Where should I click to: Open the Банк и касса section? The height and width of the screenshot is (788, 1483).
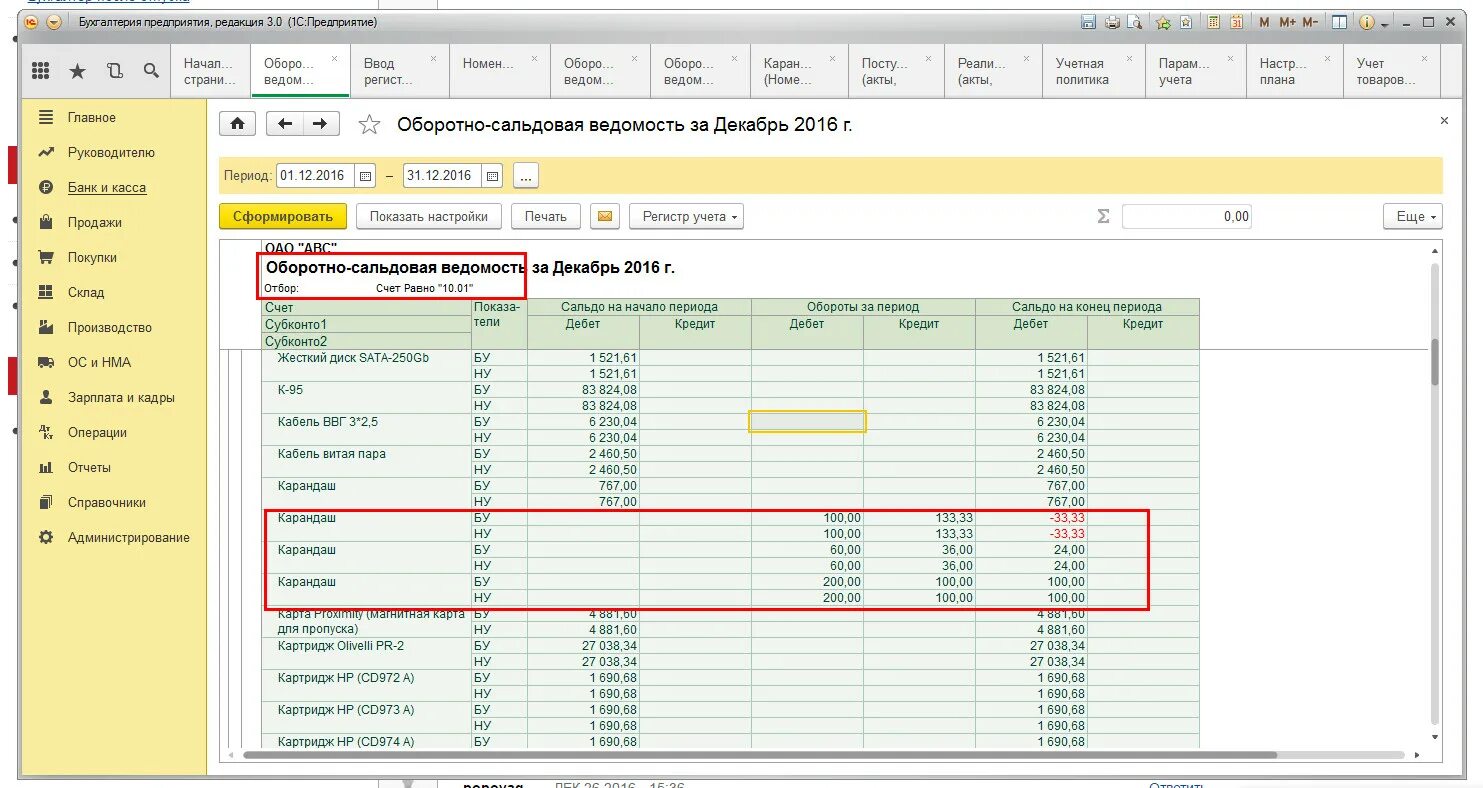(107, 188)
